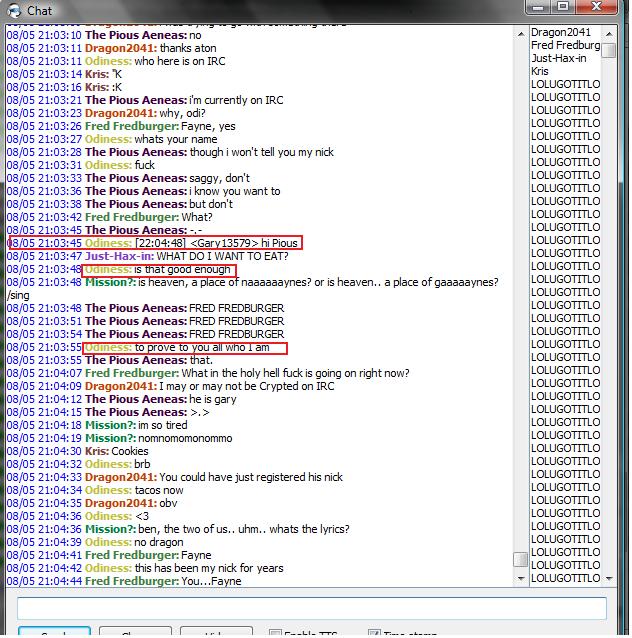Click the user list scrollbar thumb
Image resolution: width=632 pixels, height=638 pixels.
click(x=608, y=50)
